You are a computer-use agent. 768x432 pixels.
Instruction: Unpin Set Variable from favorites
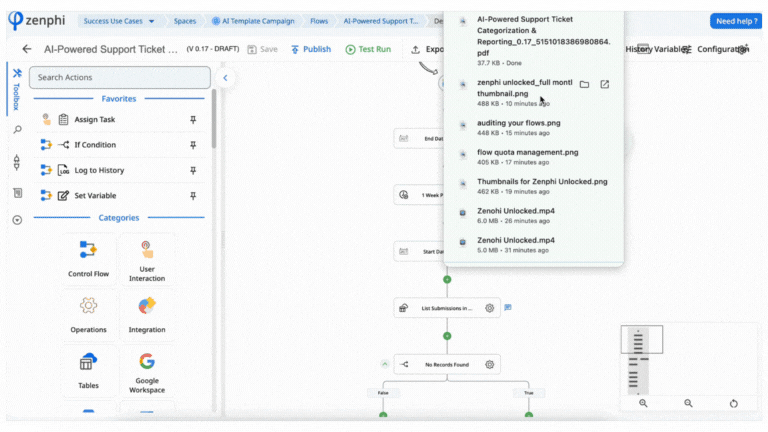(193, 195)
